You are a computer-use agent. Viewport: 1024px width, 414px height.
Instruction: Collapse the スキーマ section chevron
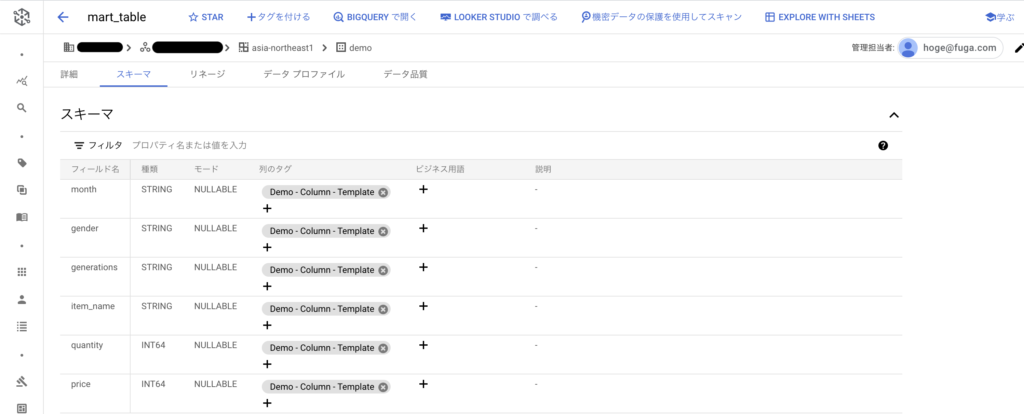[x=894, y=115]
